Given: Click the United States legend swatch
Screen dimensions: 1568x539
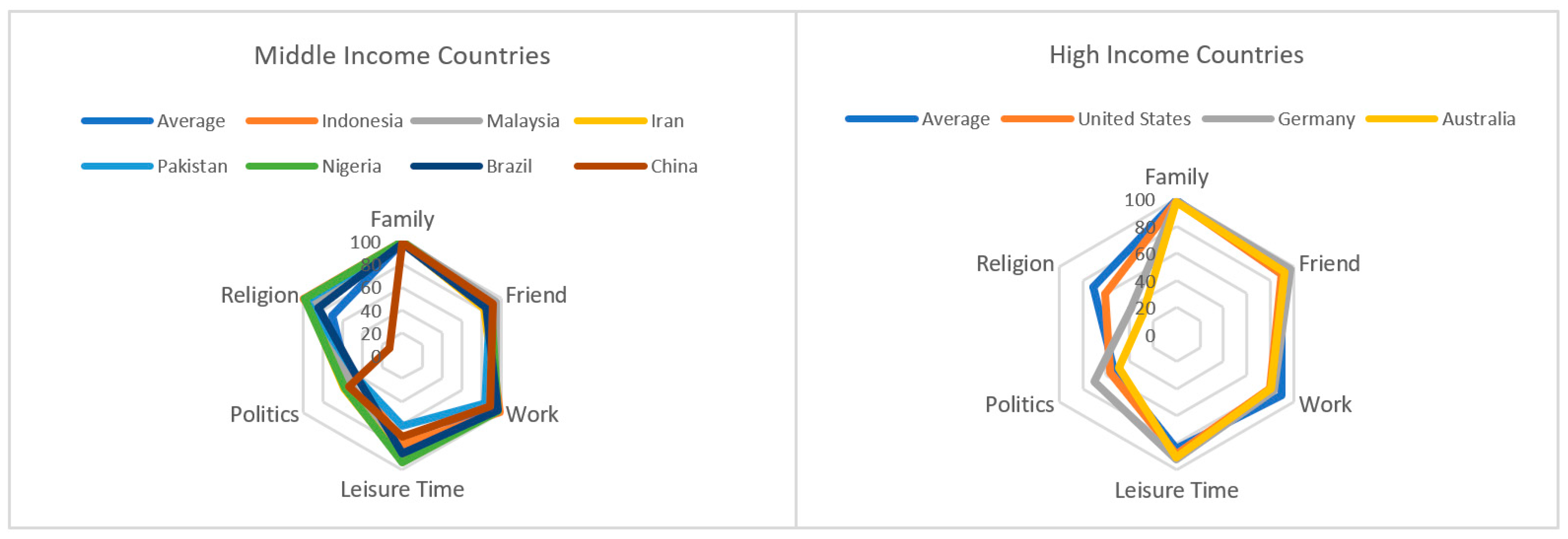Looking at the screenshot, I should [x=1037, y=119].
